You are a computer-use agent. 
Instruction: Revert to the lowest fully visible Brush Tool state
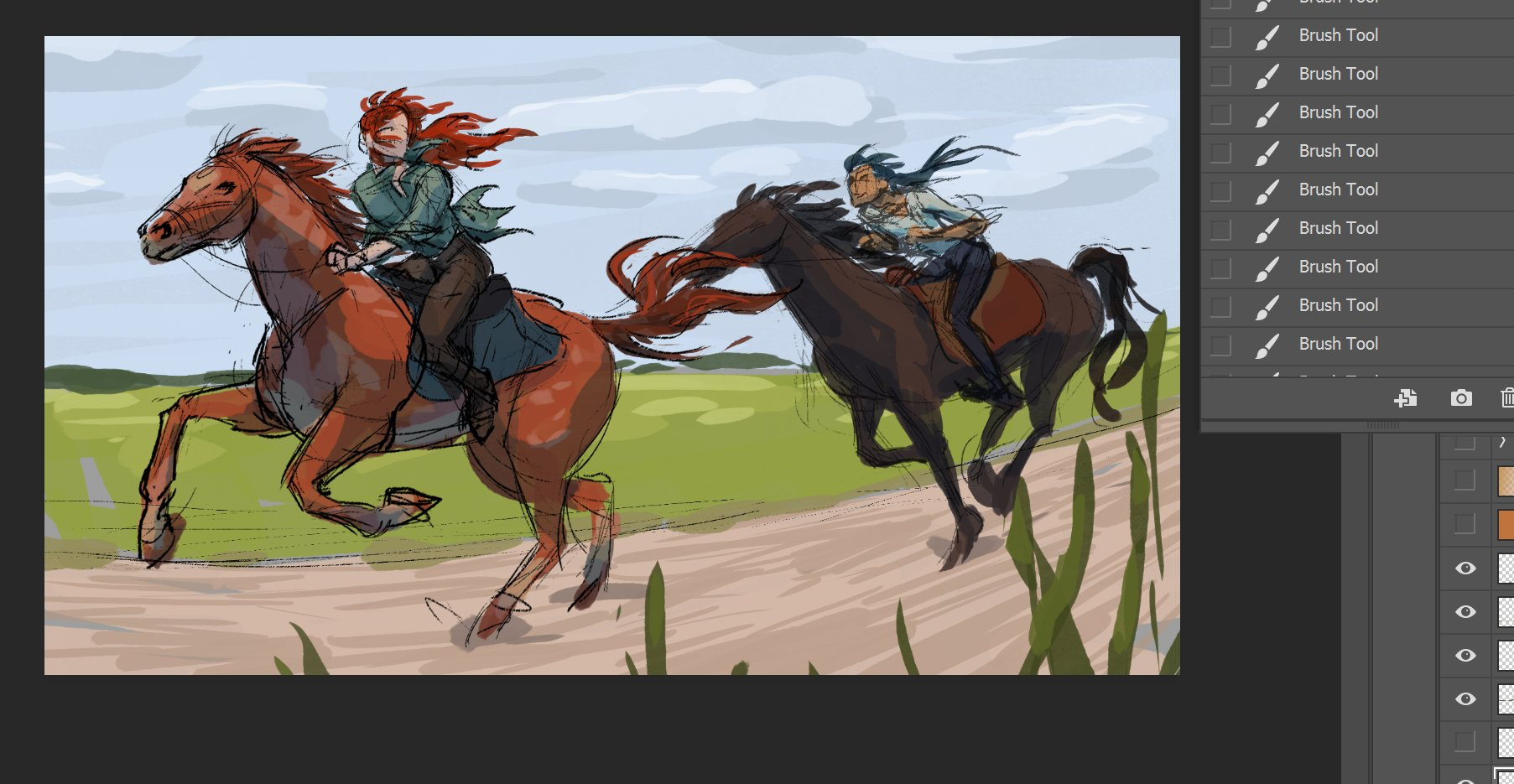point(1339,344)
